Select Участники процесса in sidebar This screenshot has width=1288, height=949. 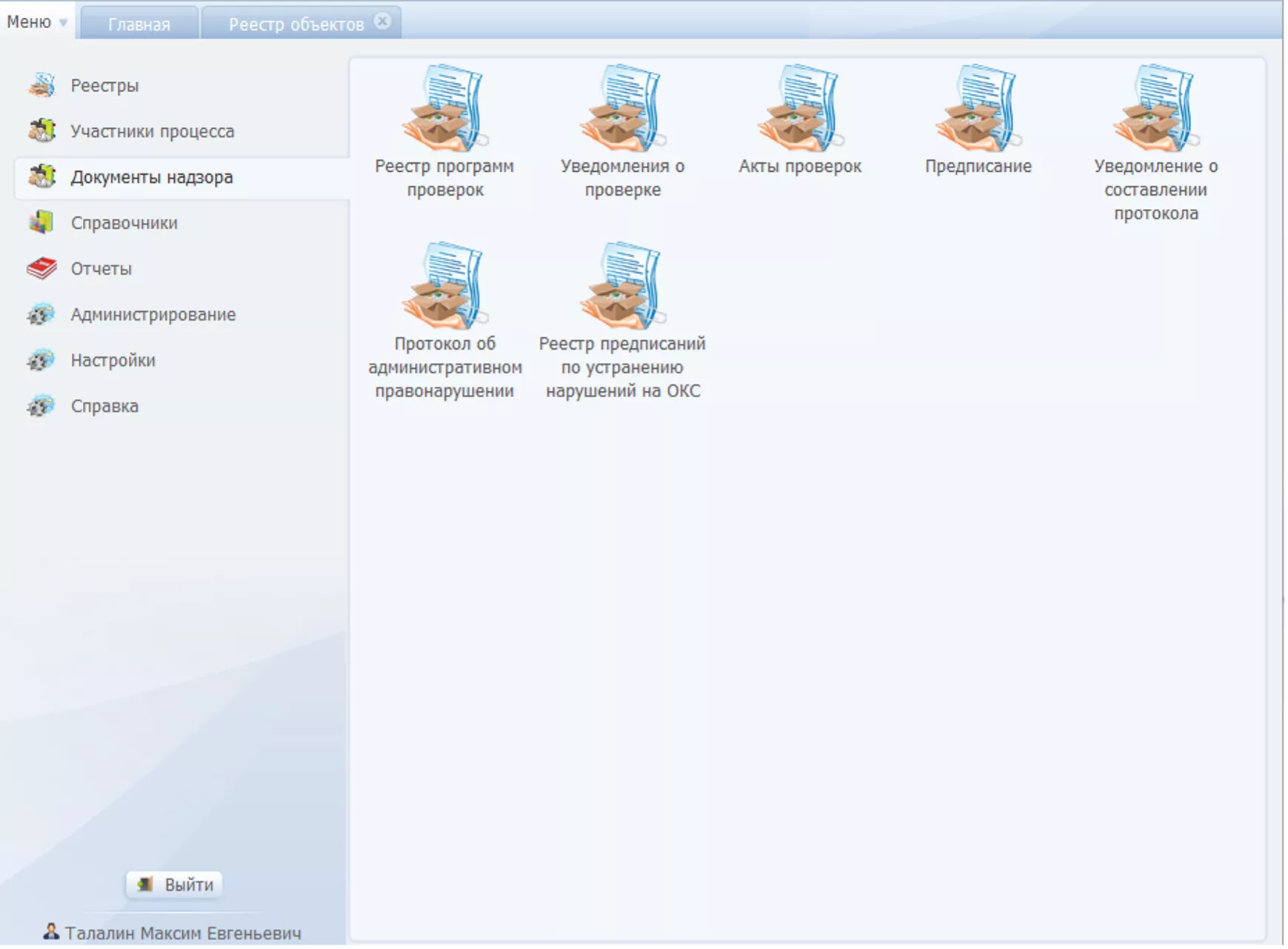152,131
